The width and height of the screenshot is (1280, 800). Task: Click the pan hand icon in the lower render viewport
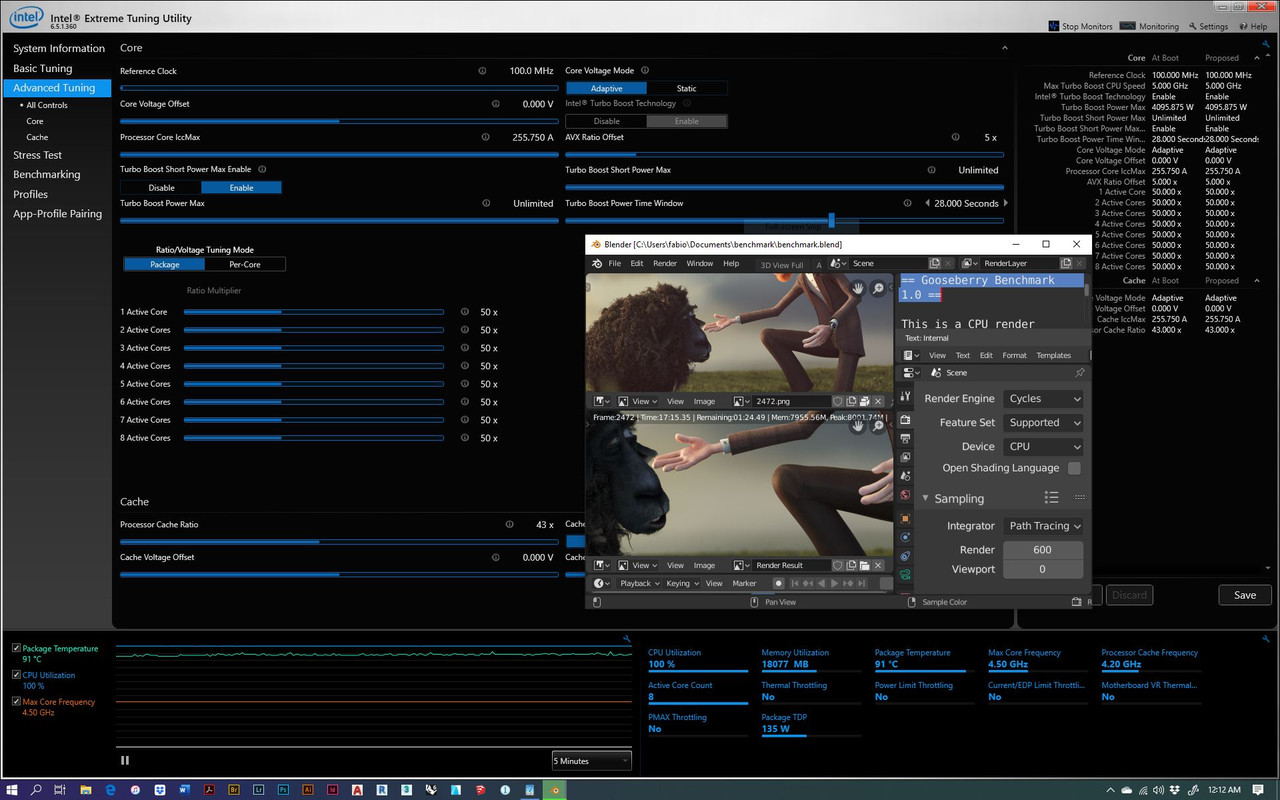857,426
